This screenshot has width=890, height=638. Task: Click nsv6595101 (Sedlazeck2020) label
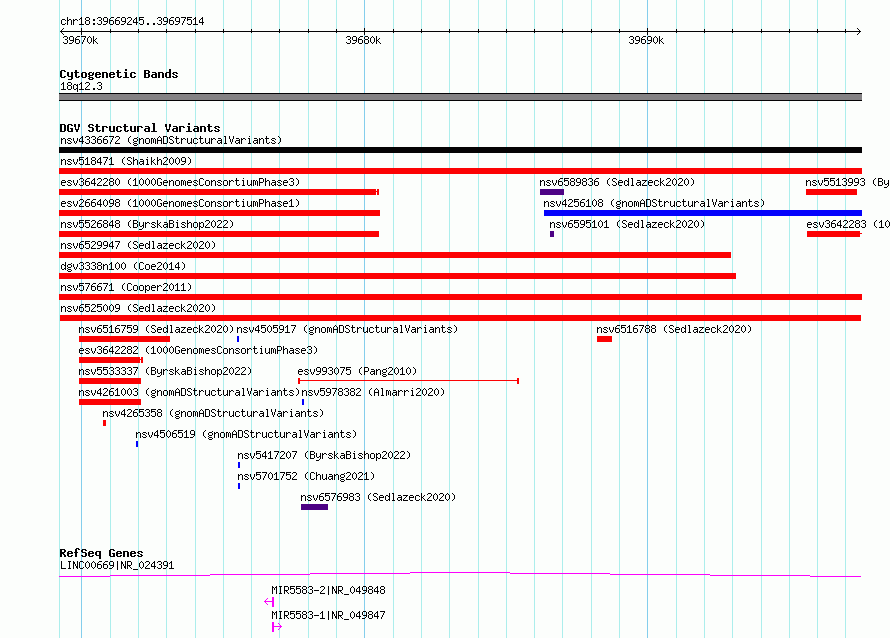point(627,224)
